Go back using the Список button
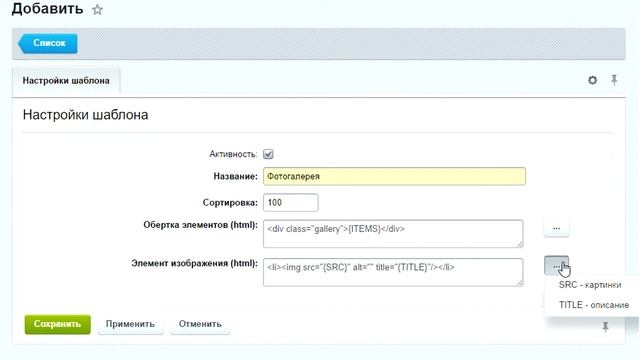Image resolution: width=640 pixels, height=360 pixels. [x=47, y=43]
